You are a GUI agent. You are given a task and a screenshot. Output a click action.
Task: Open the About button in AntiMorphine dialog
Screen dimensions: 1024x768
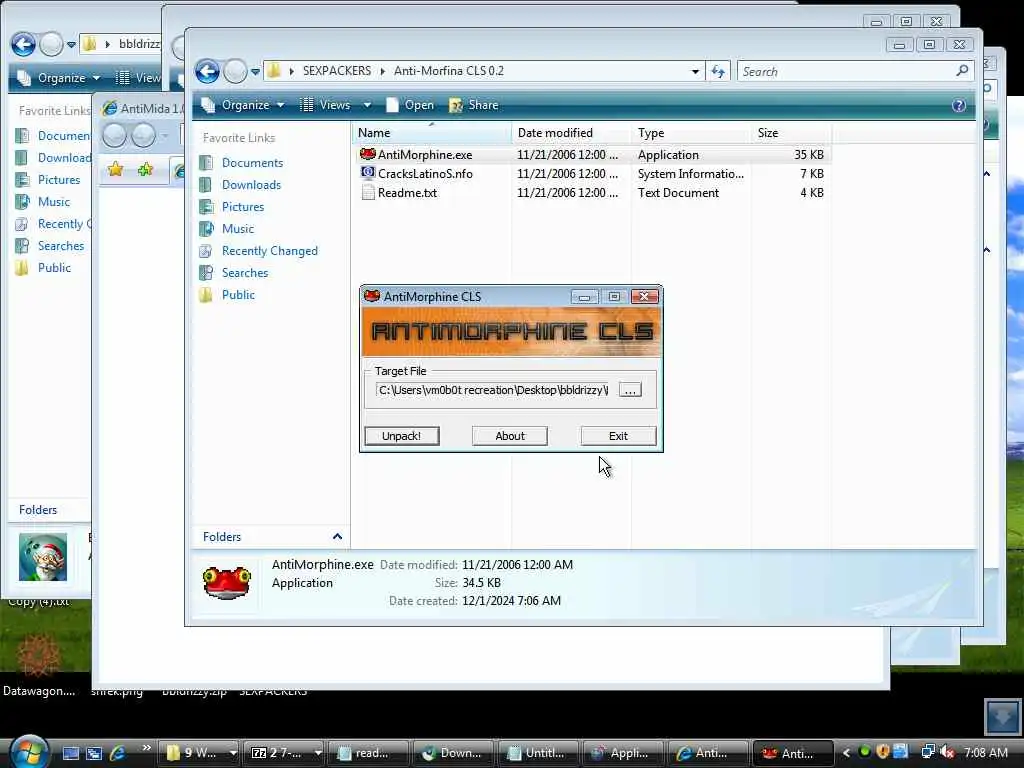click(509, 436)
